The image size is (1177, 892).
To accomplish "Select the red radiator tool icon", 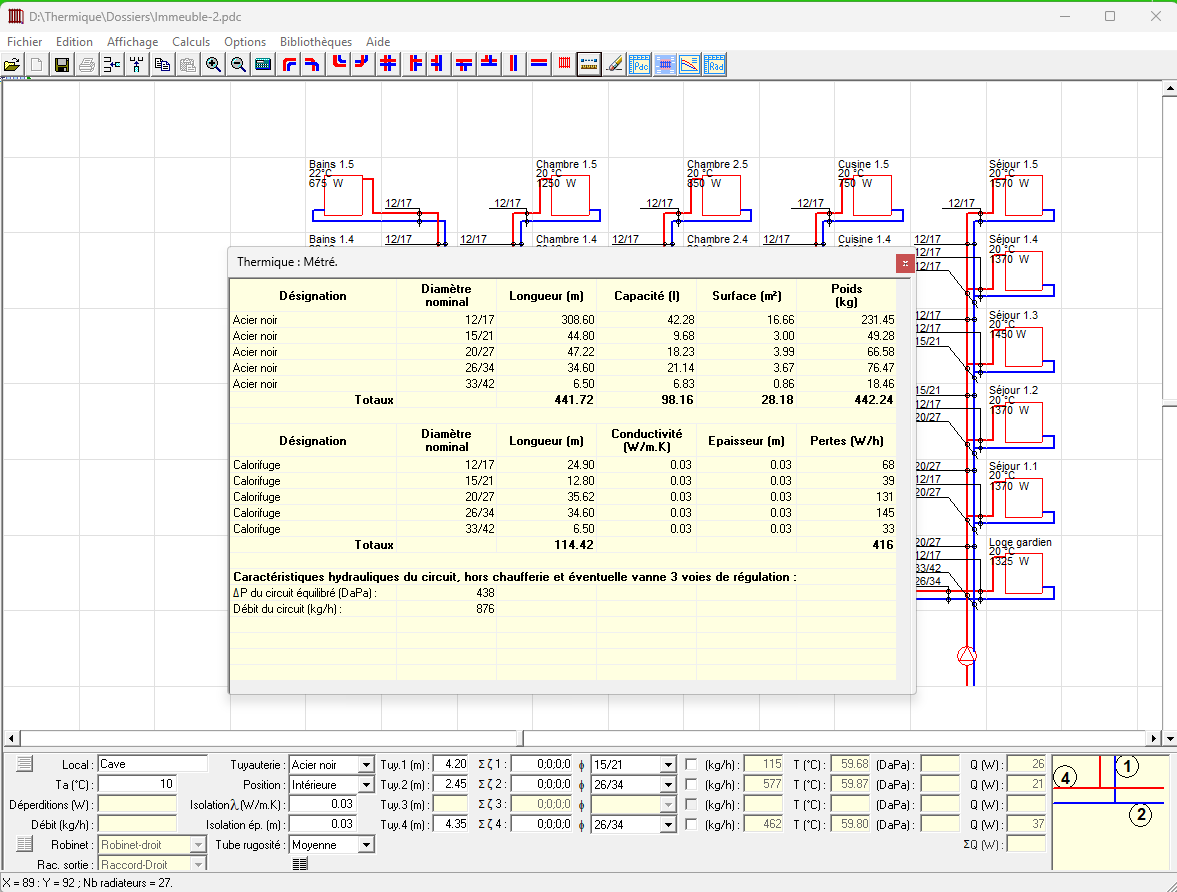I will pos(565,65).
